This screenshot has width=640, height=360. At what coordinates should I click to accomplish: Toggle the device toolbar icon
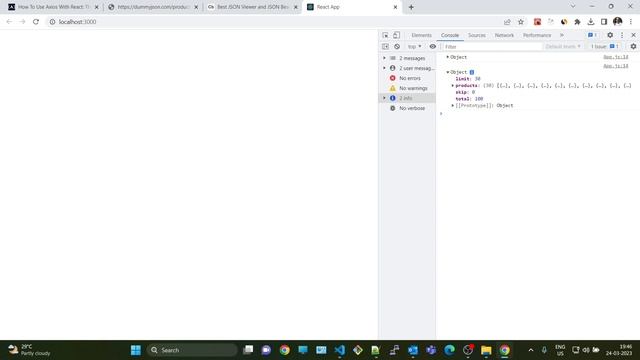[396, 35]
